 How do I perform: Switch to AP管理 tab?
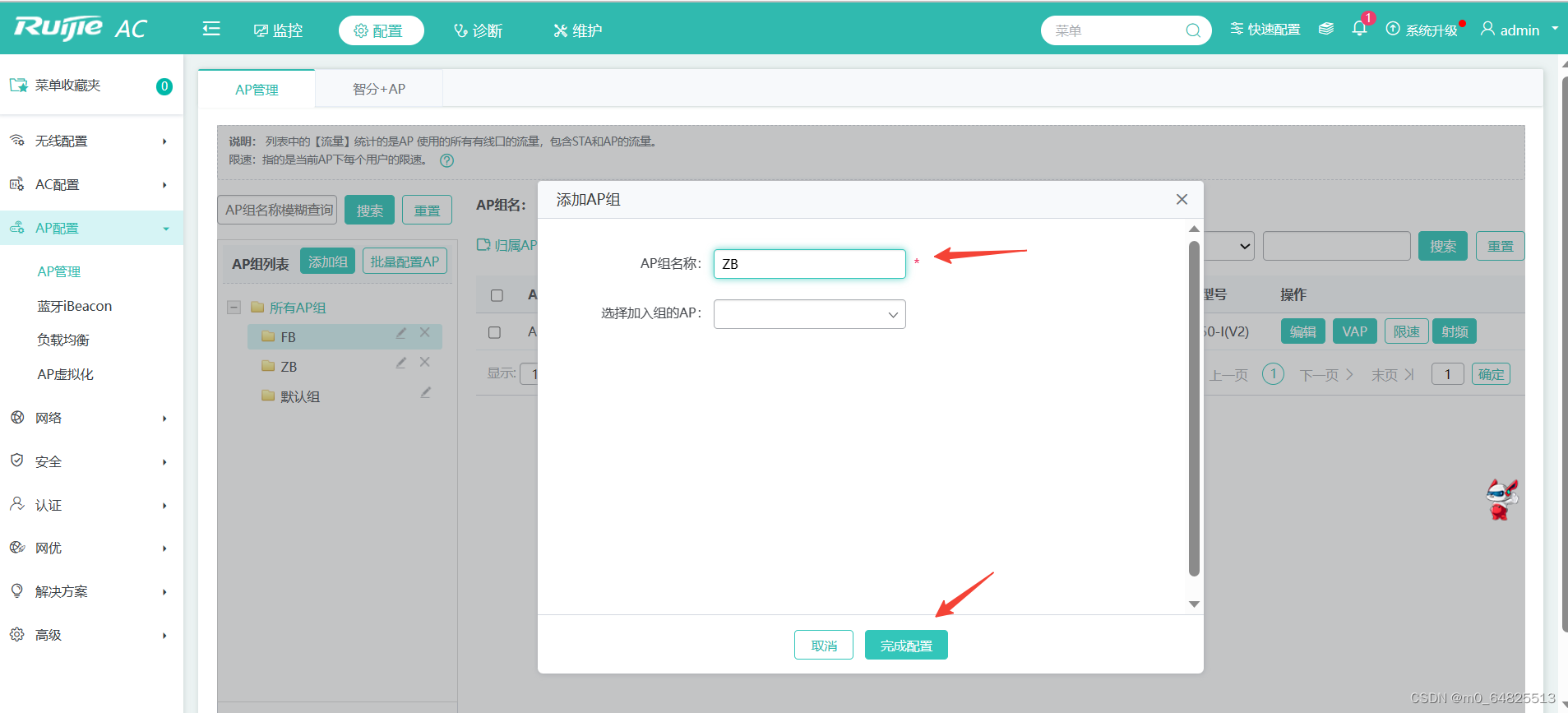click(x=257, y=89)
